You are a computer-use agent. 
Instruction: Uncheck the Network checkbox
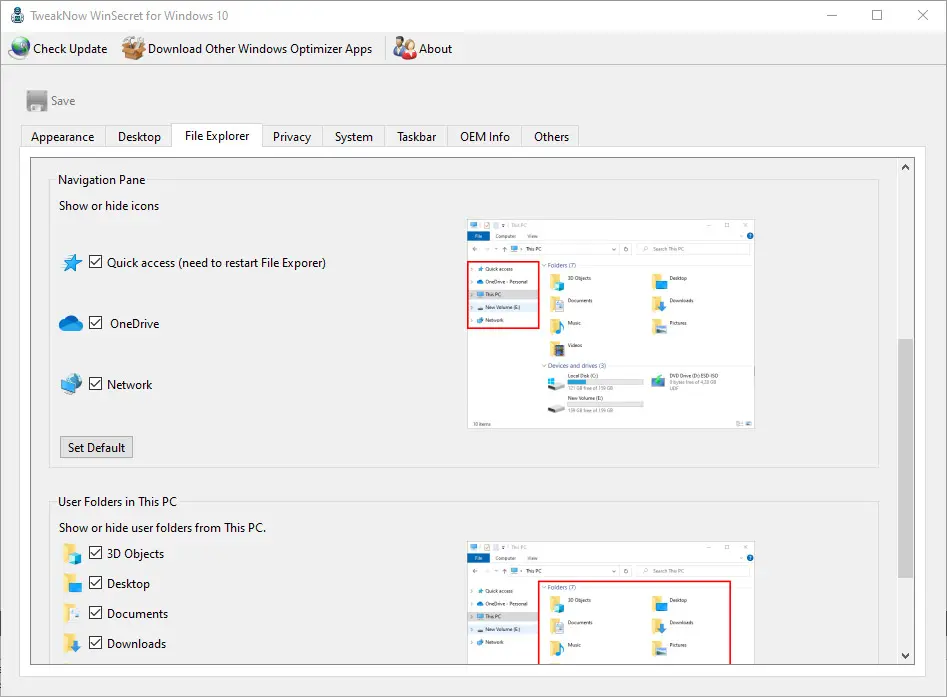click(95, 384)
